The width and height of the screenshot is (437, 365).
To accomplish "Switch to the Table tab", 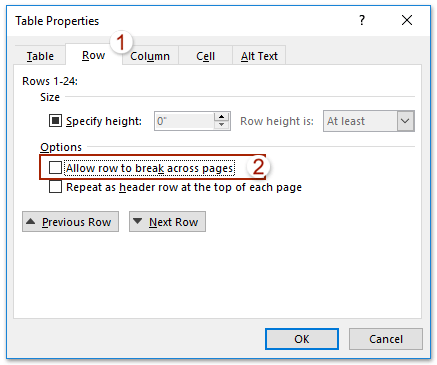I will pyautogui.click(x=40, y=56).
